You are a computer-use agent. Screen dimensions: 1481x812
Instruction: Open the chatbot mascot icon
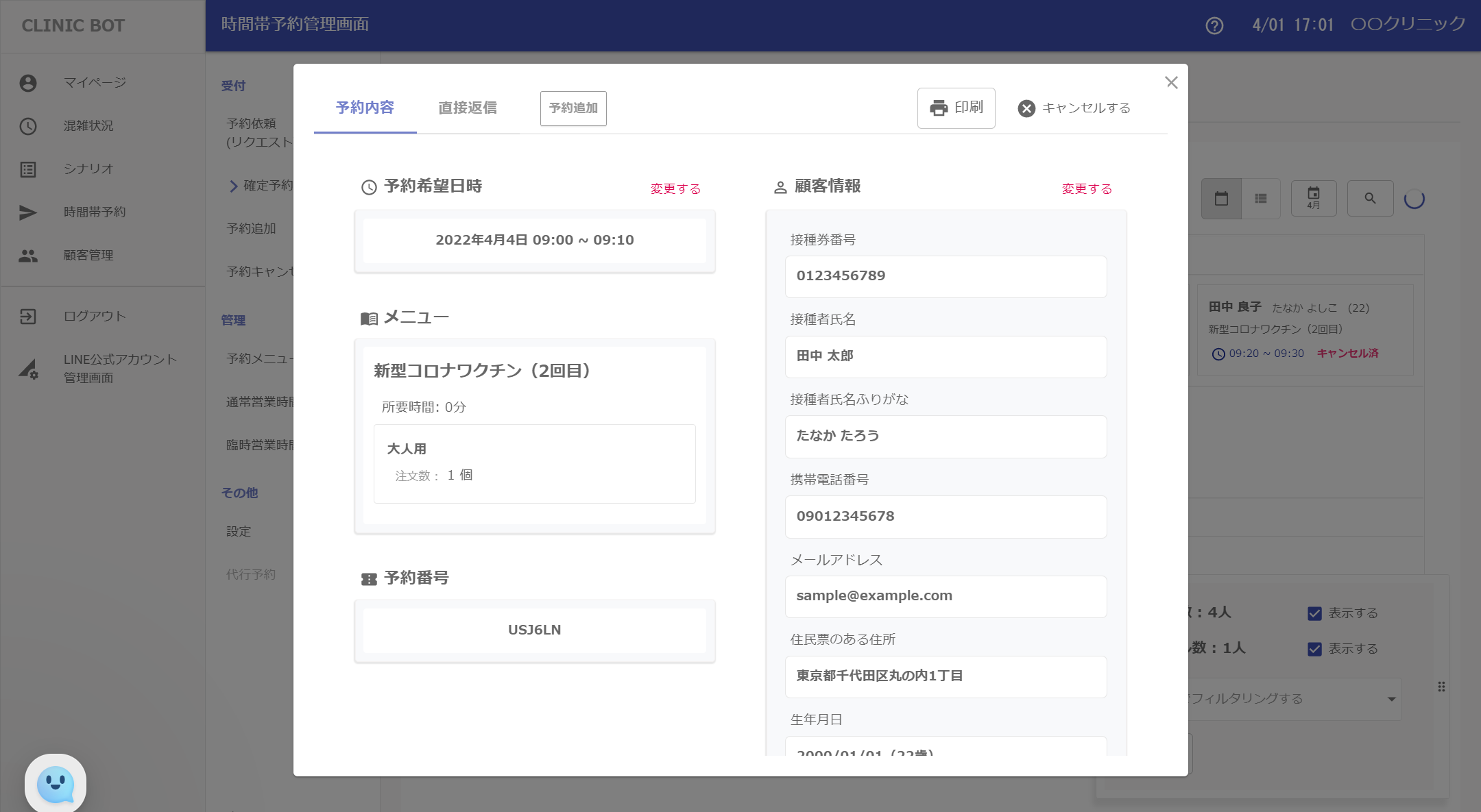[56, 784]
